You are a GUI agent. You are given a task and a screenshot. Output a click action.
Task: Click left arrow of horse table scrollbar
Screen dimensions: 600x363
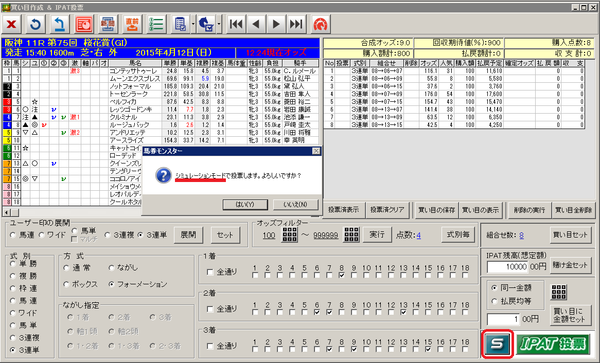6,212
